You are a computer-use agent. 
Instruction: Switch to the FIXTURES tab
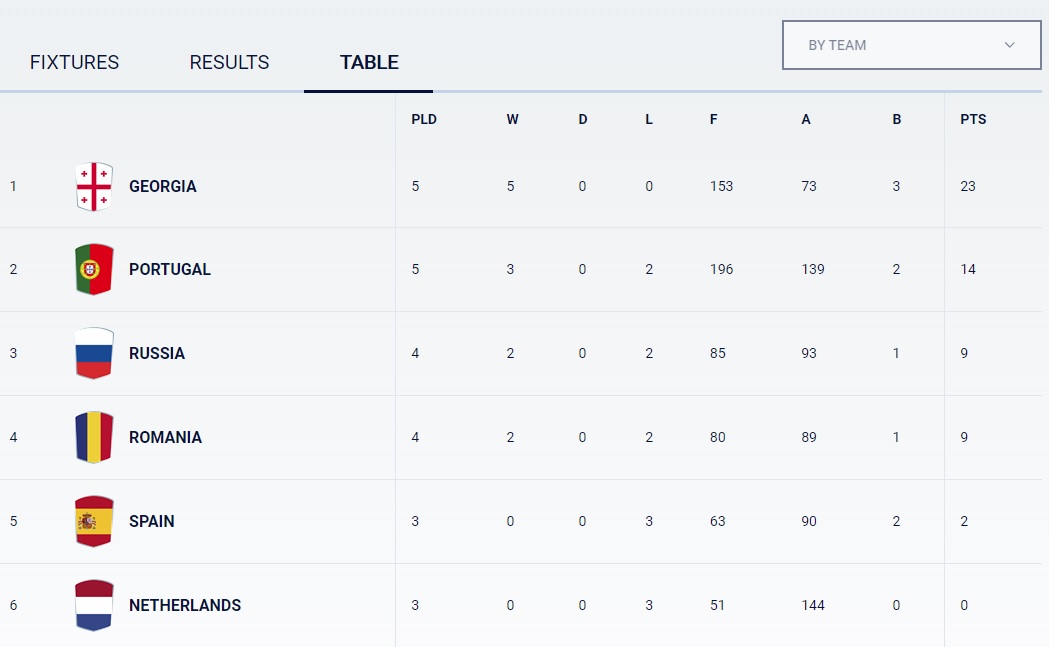(x=74, y=62)
